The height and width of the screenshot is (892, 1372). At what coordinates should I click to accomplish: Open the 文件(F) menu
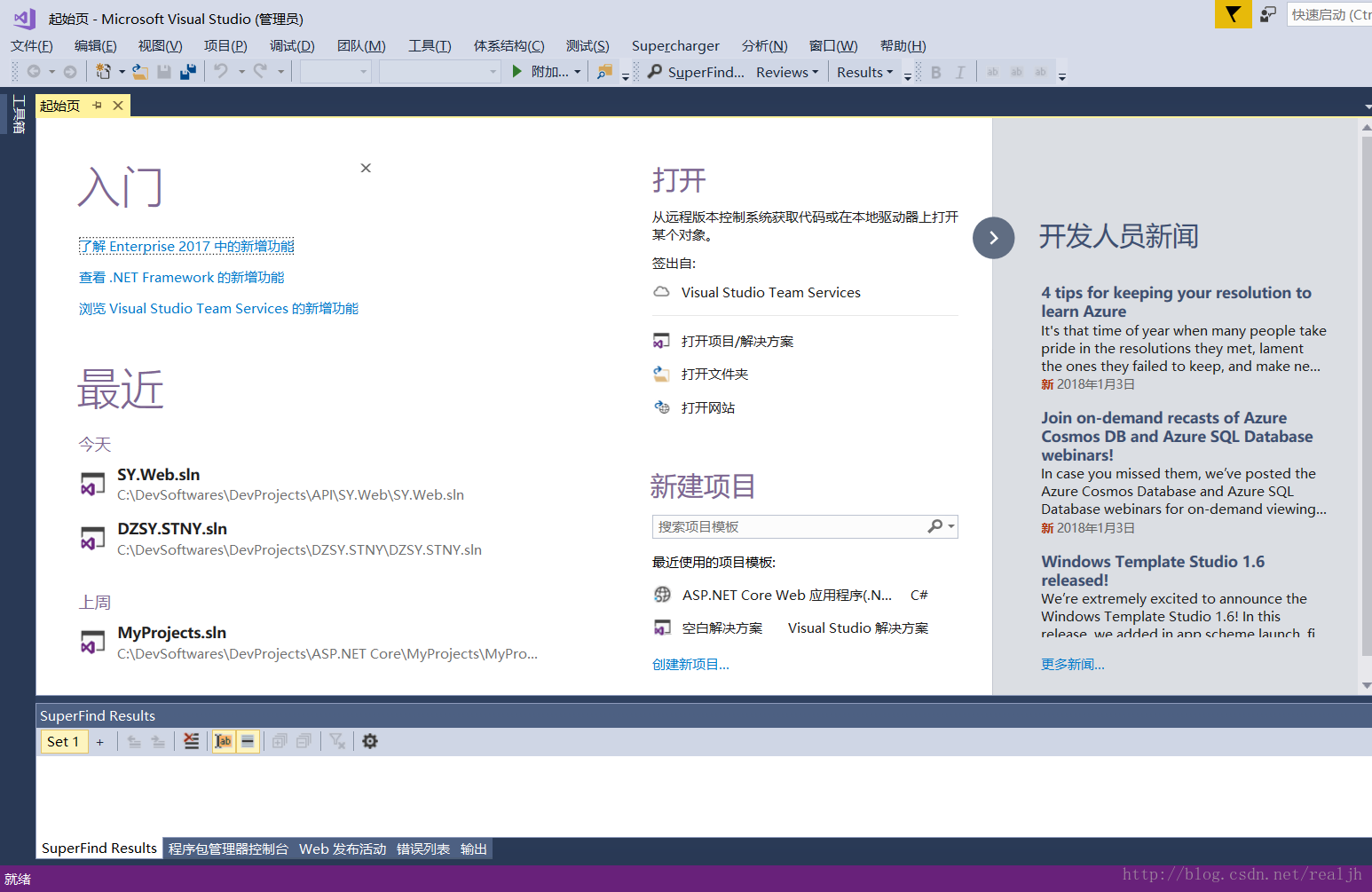32,46
